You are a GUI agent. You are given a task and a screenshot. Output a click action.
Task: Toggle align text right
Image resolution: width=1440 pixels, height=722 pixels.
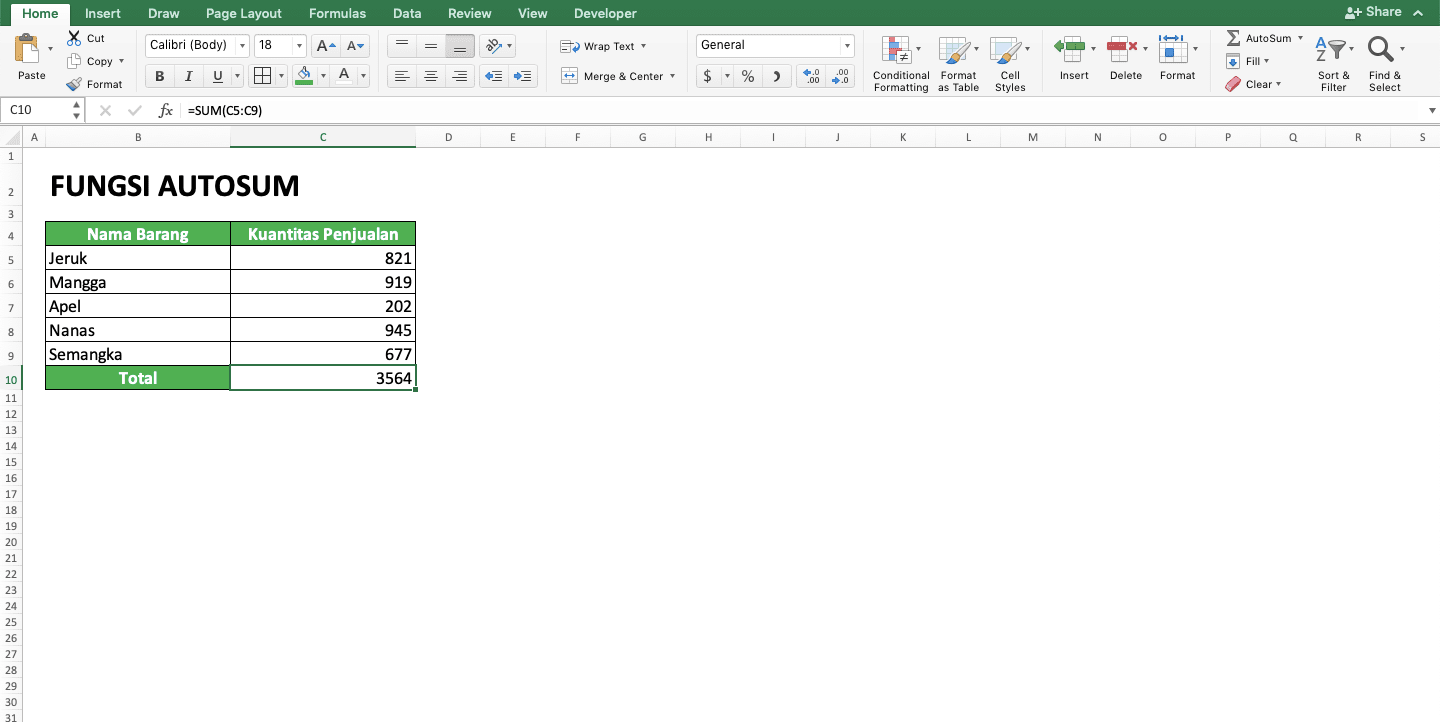coord(460,76)
